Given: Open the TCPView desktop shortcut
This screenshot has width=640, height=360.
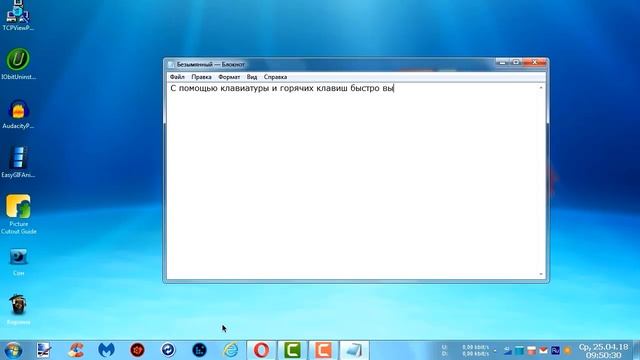Looking at the screenshot, I should (x=18, y=16).
